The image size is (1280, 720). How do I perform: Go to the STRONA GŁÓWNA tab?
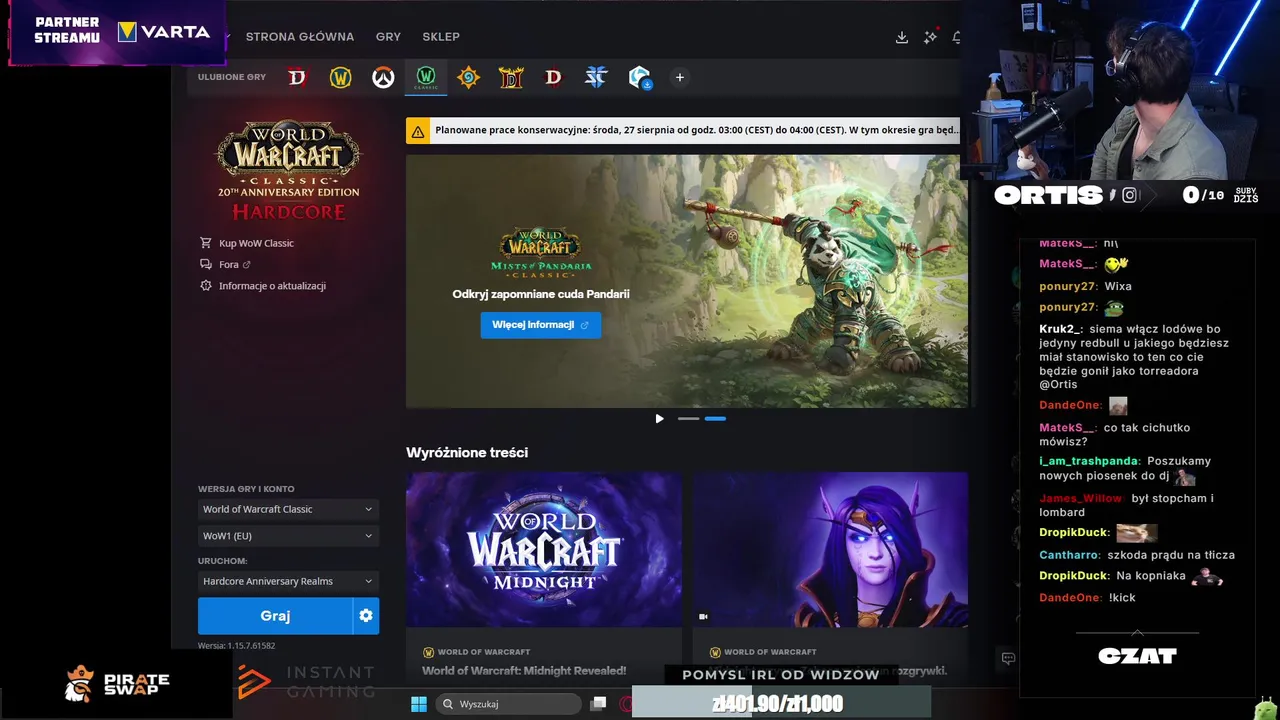300,37
